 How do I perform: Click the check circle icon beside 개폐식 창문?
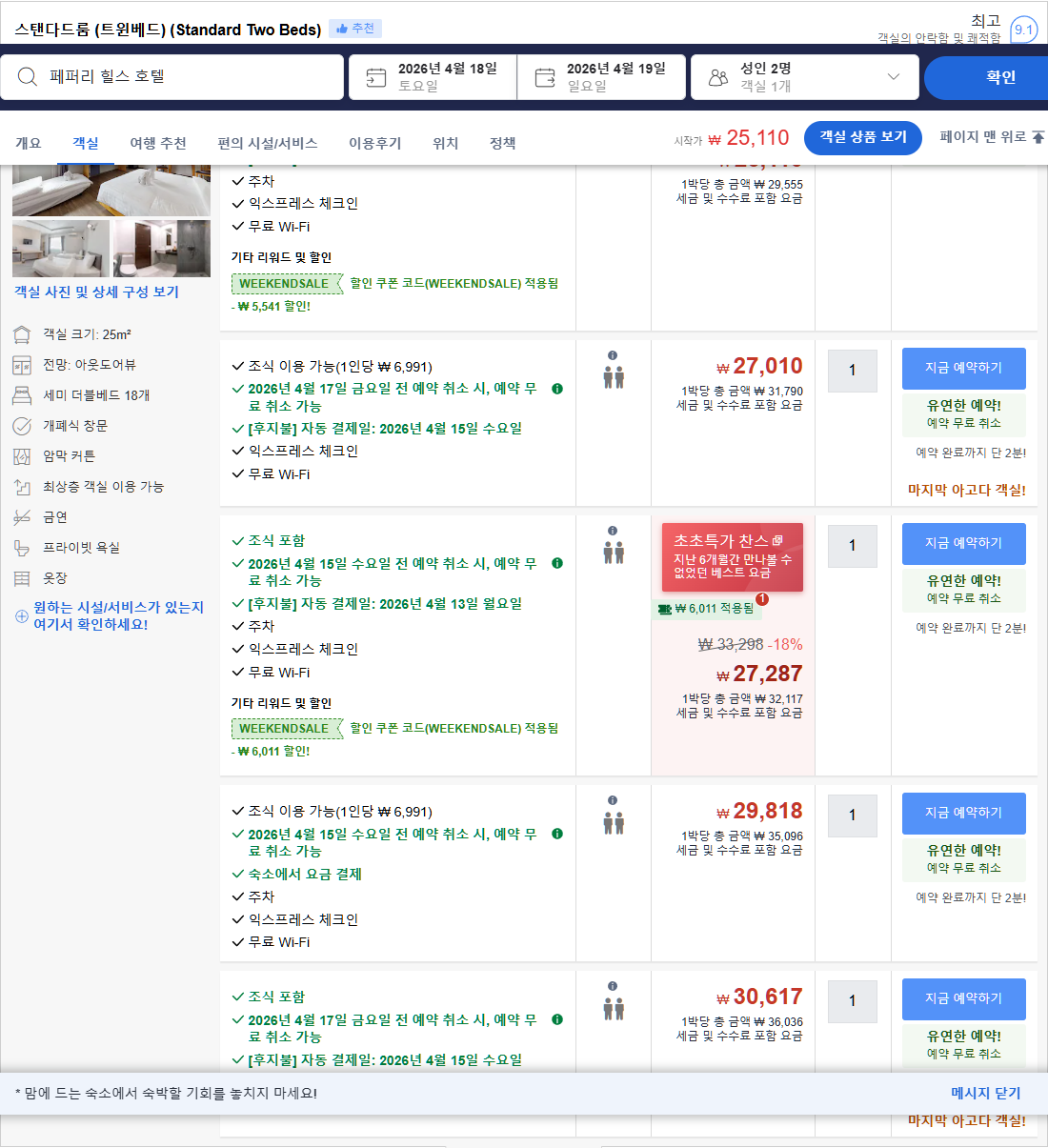pyautogui.click(x=22, y=426)
